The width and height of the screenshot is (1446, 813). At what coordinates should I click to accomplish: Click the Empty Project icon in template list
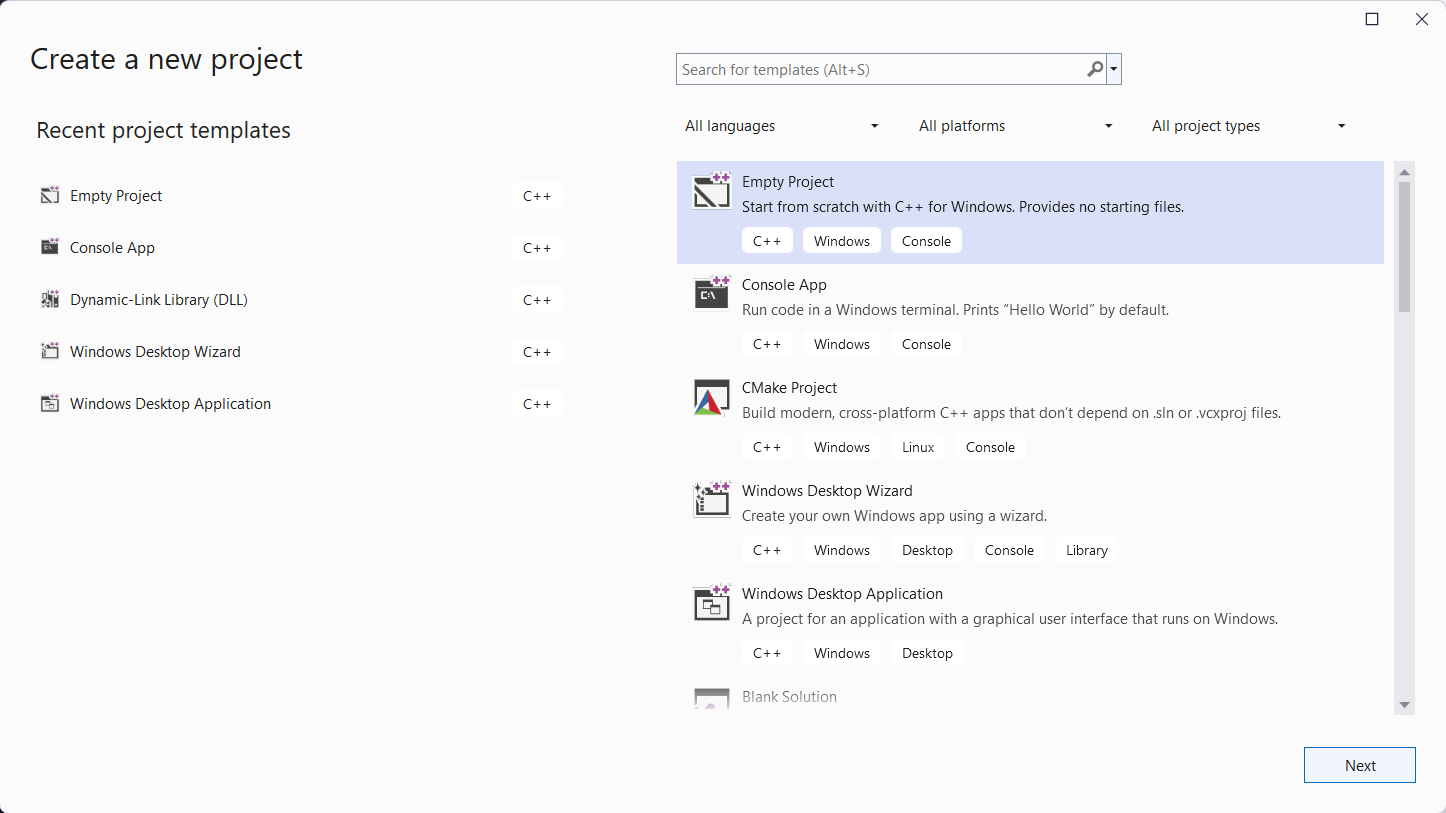711,191
